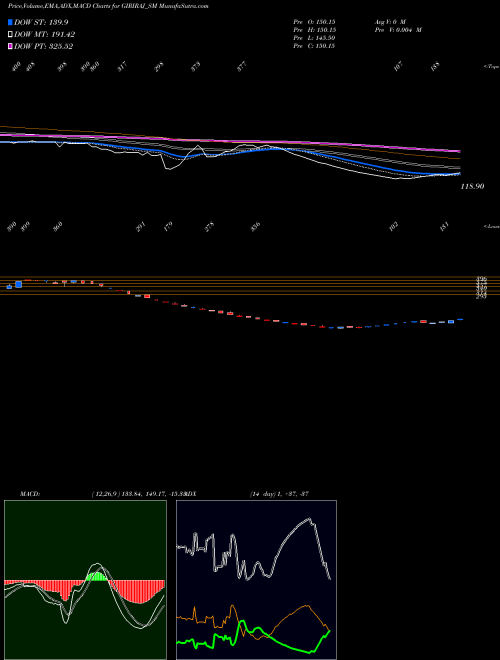Click the last blue candle on right end
The image size is (500, 660).
(x=460, y=319)
